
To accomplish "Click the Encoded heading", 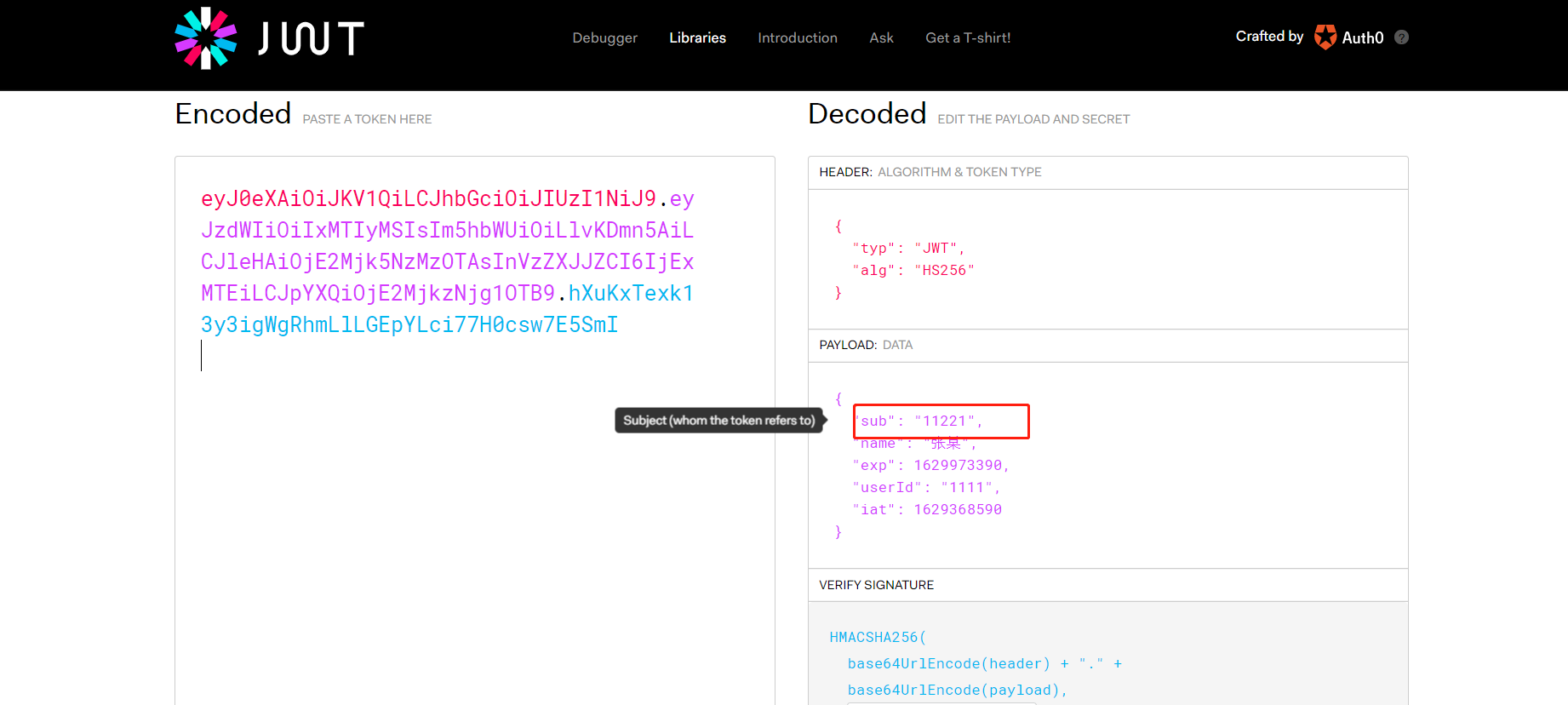I will [x=233, y=113].
